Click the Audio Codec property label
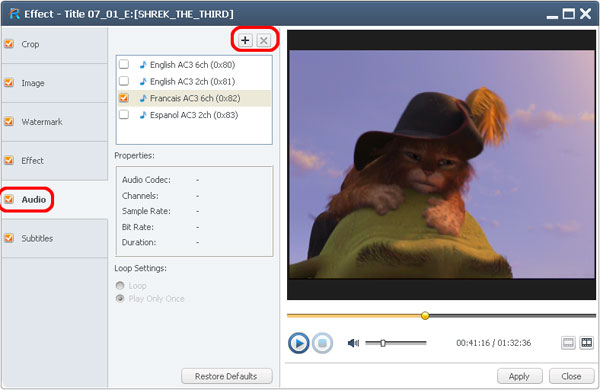Image resolution: width=600 pixels, height=390 pixels. pos(146,180)
